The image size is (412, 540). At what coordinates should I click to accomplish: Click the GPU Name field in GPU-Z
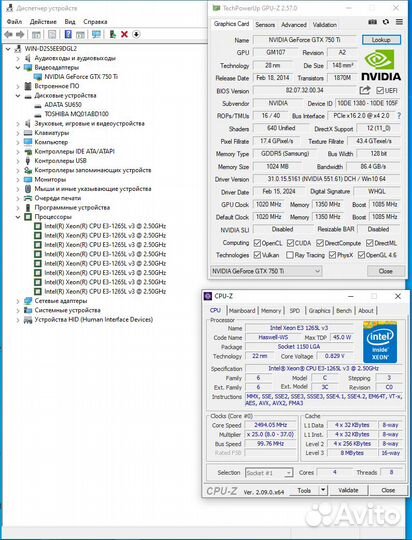304,40
